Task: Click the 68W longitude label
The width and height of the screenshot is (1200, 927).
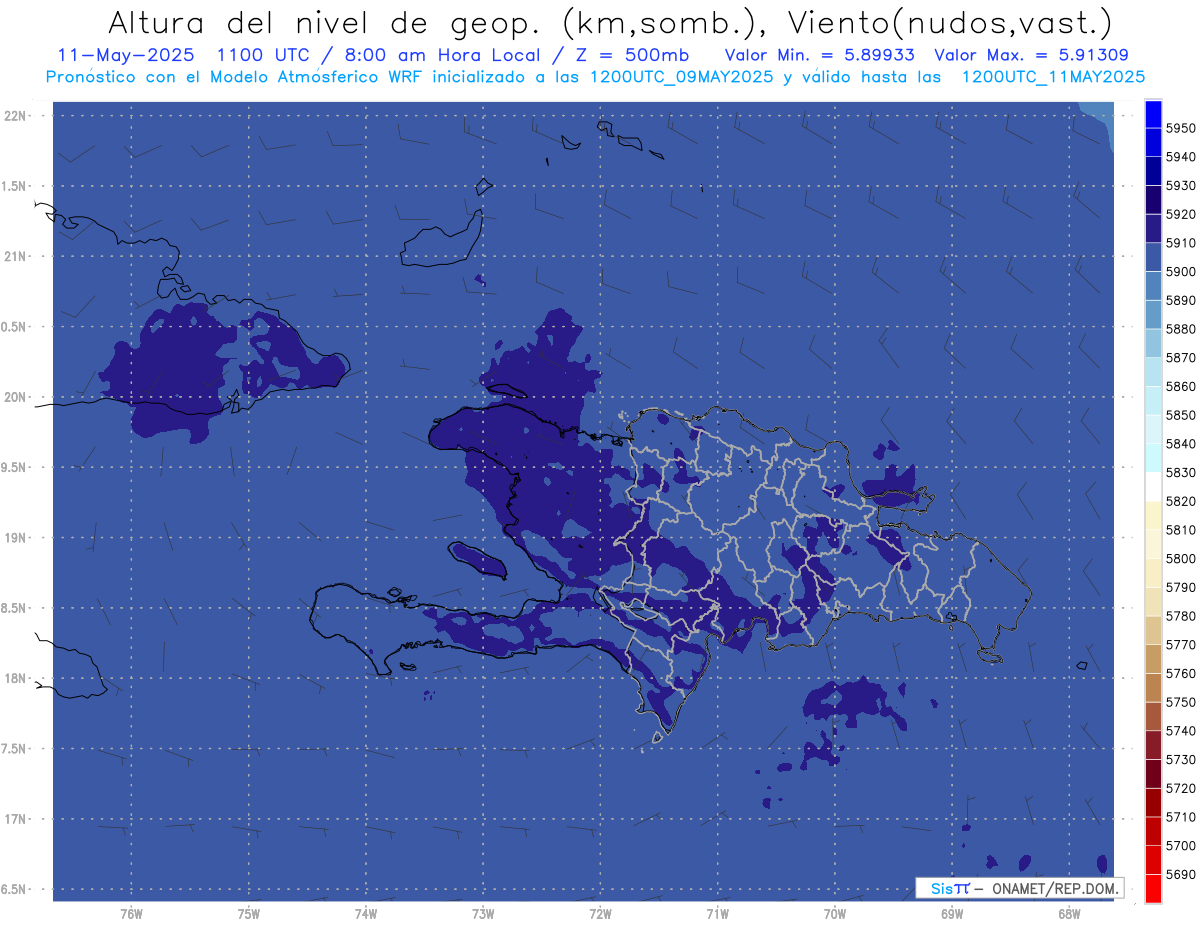Action: pos(1069,913)
